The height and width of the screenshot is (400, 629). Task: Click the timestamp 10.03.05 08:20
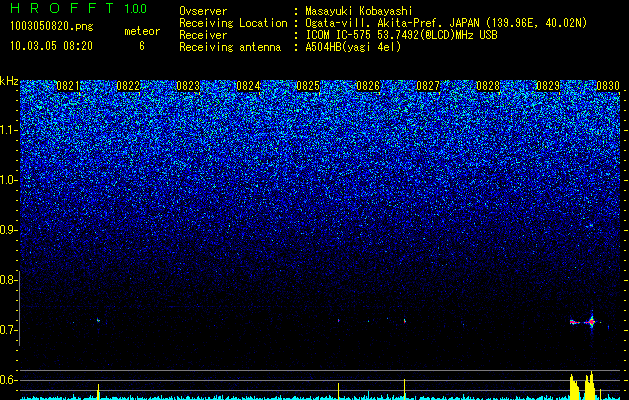pos(51,46)
